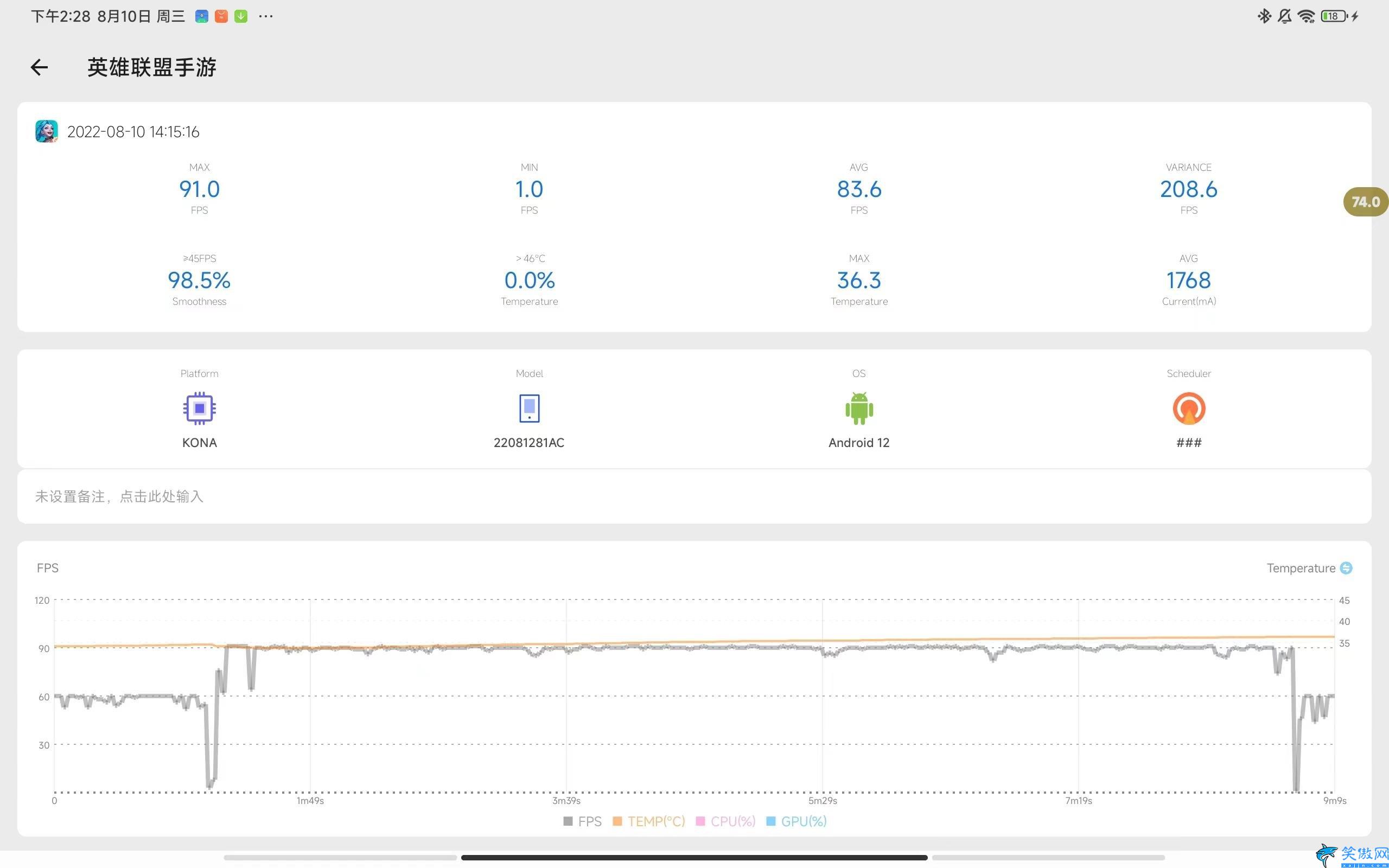Viewport: 1389px width, 868px height.
Task: Tap the orange Scheduler icon
Action: point(1189,408)
